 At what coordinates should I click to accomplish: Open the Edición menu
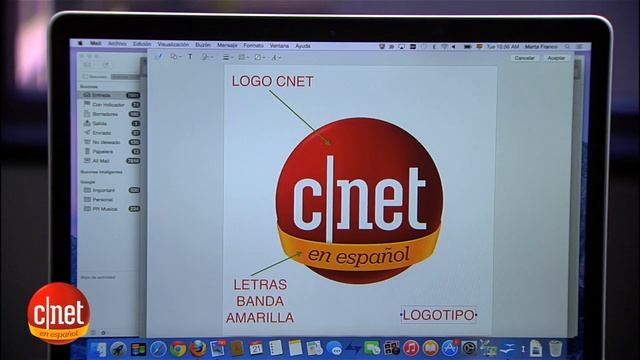coord(142,44)
